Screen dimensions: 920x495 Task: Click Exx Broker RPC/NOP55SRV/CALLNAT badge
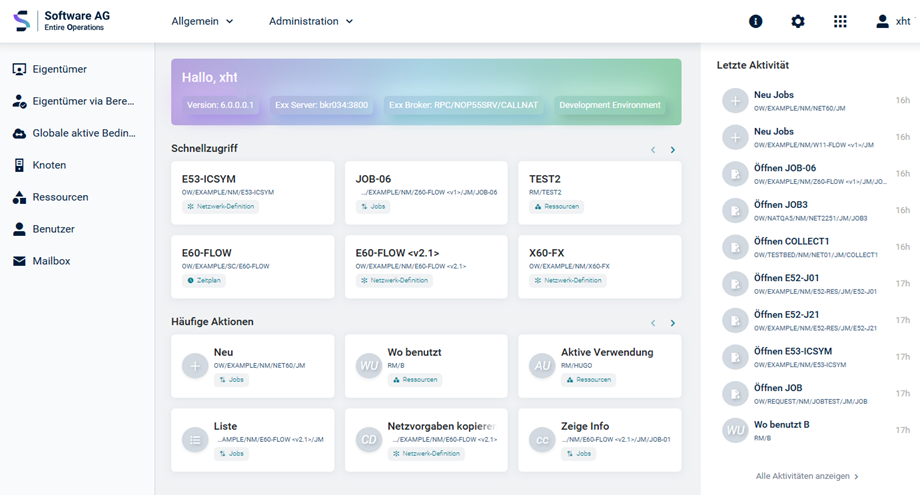(x=464, y=105)
